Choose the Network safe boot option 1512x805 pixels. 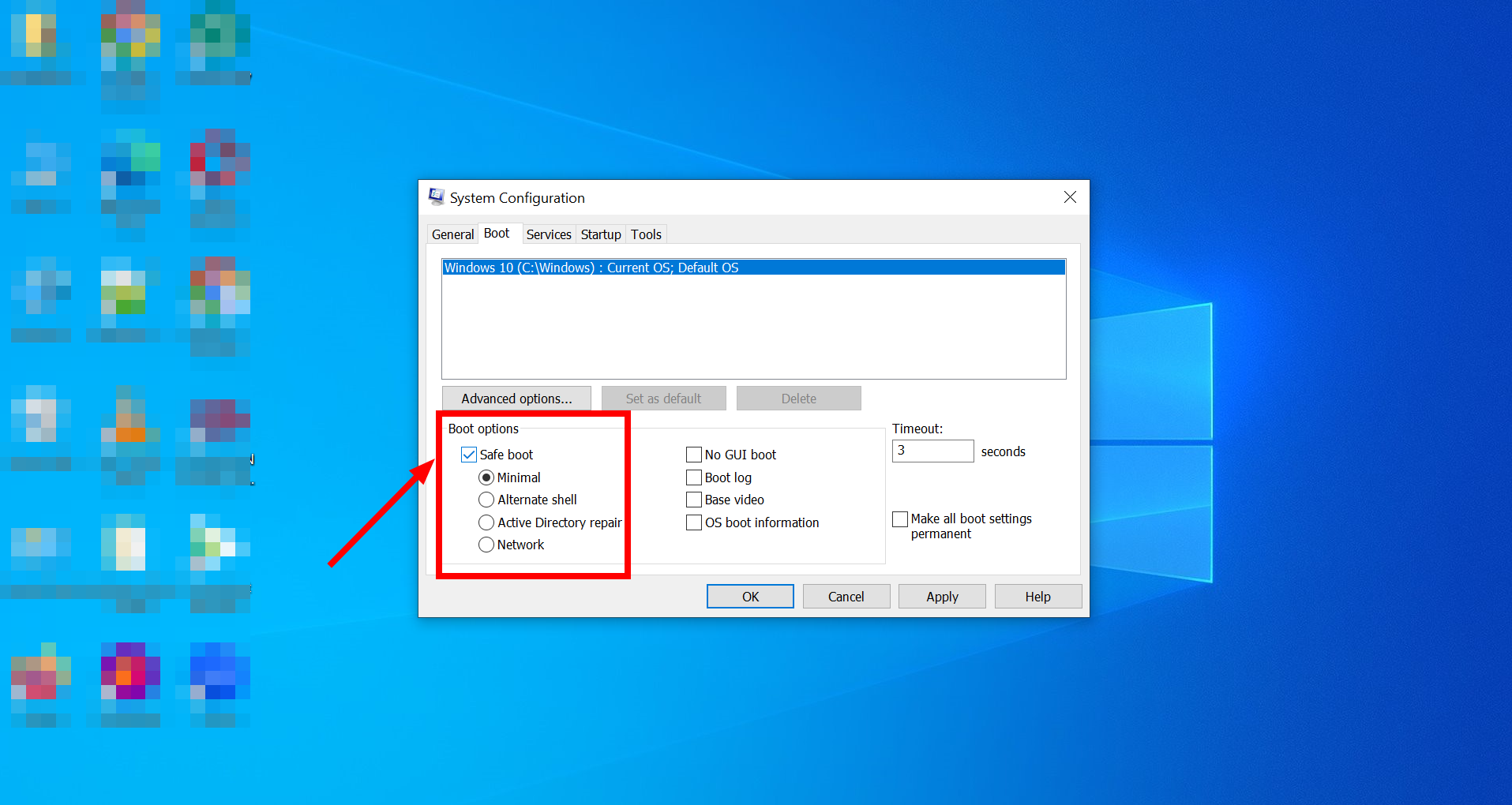click(486, 545)
